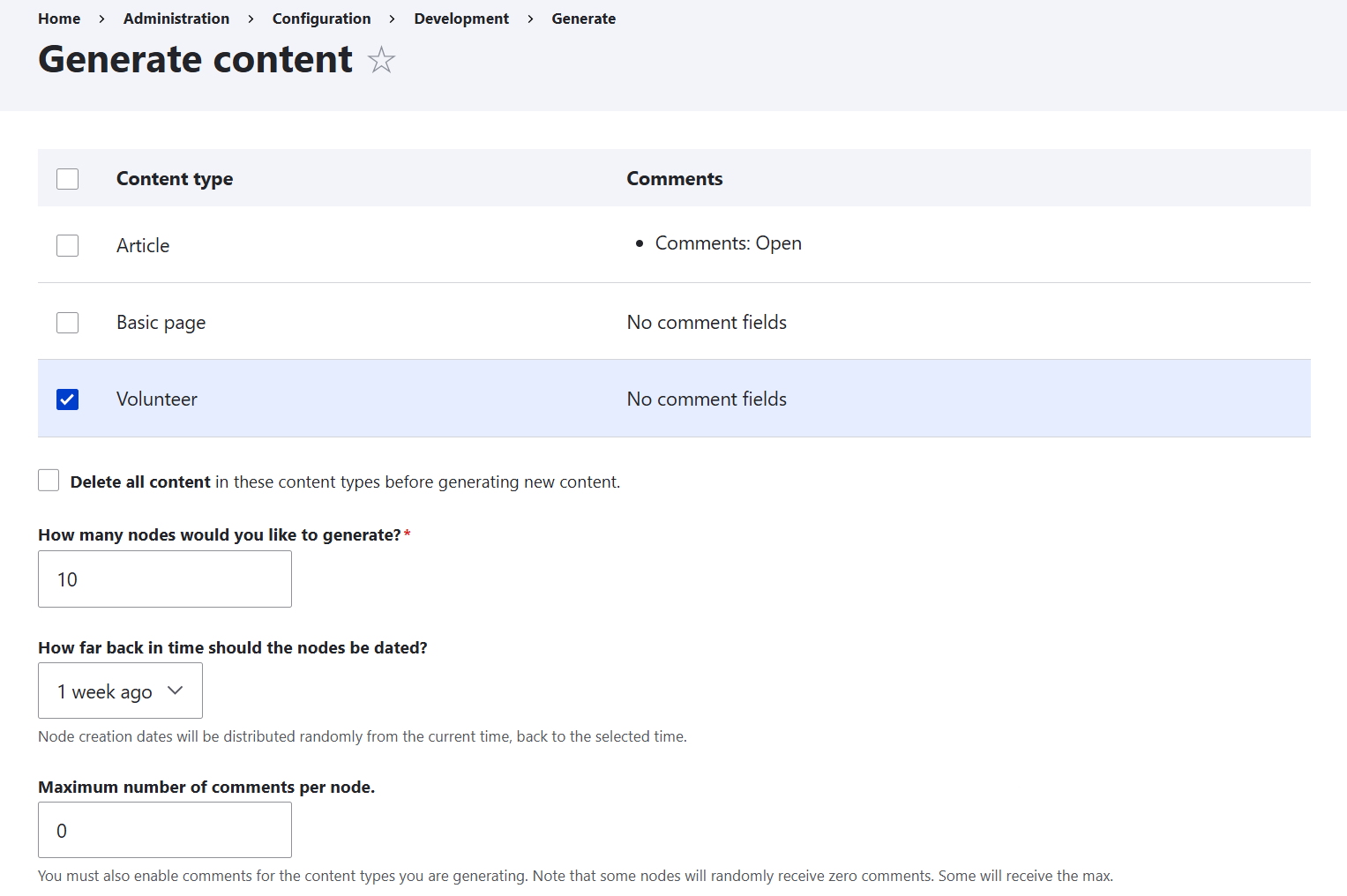Navigate to Home via breadcrumb
Image resolution: width=1347 pixels, height=896 pixels.
(58, 18)
